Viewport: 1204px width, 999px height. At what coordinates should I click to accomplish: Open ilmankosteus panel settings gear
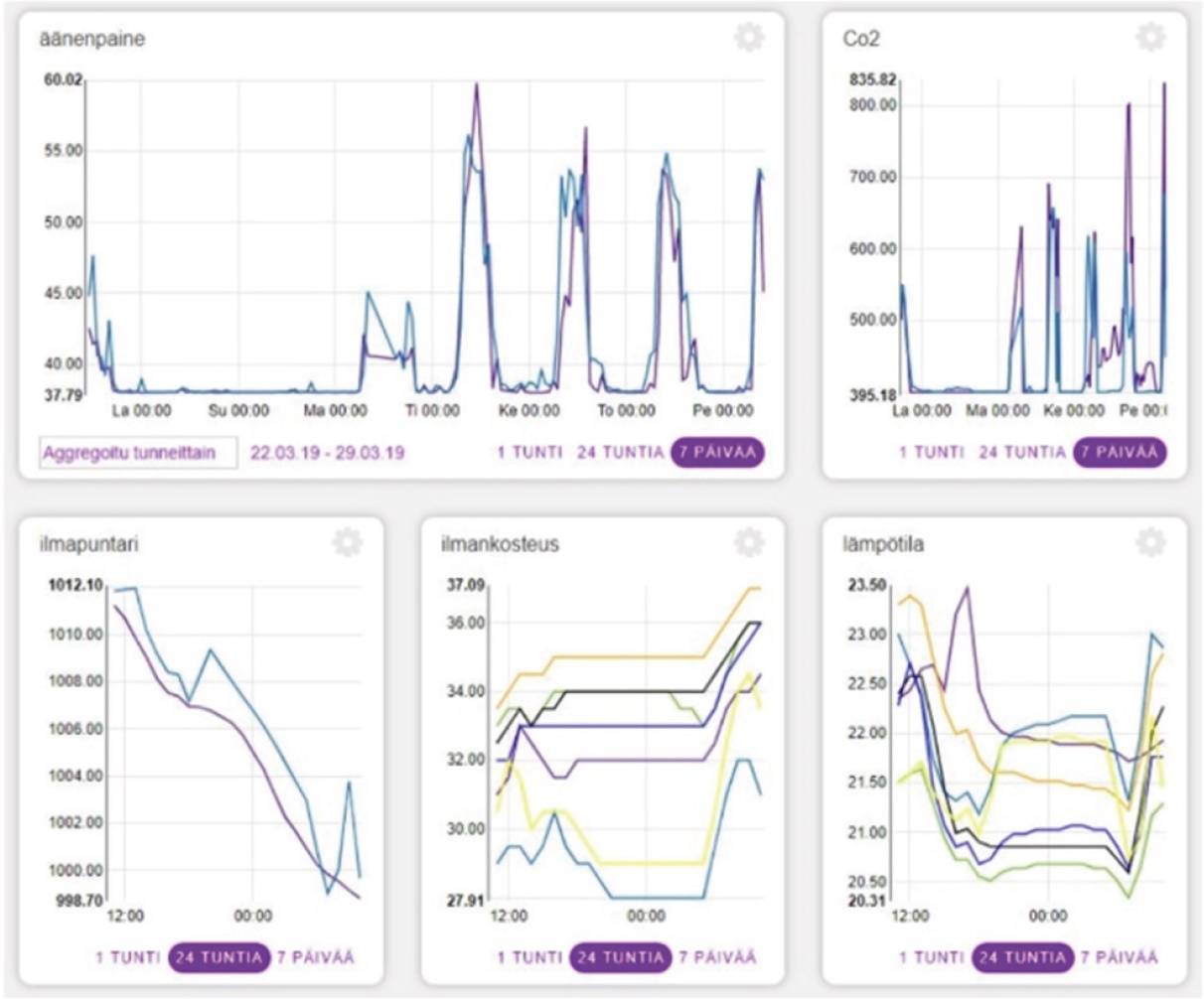pyautogui.click(x=749, y=542)
